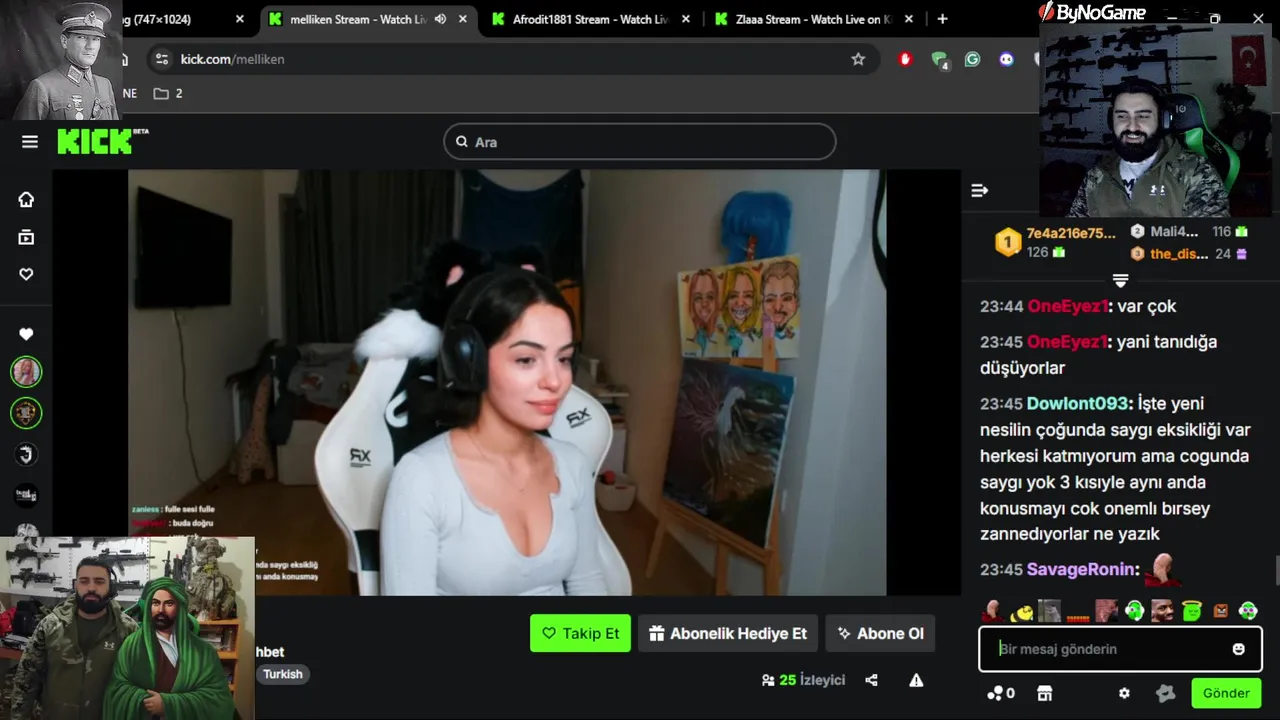1280x720 pixels.
Task: Open the grey star-shaped icon next to Gönder
Action: click(1165, 693)
